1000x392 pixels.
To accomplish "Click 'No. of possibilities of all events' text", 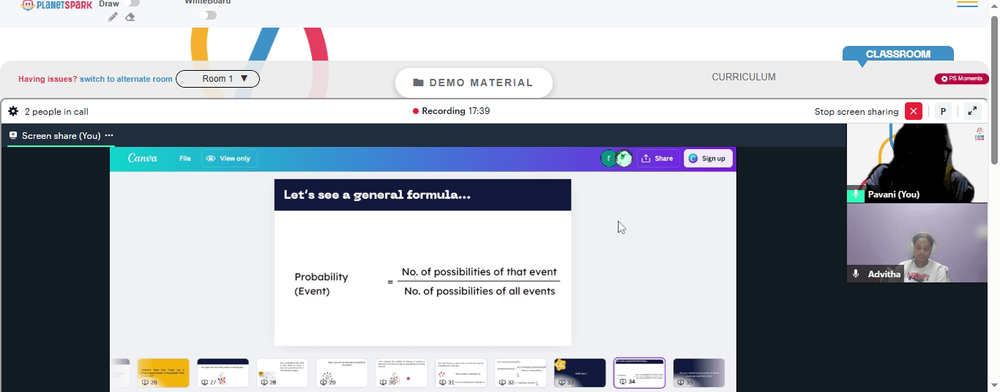I will click(x=480, y=291).
